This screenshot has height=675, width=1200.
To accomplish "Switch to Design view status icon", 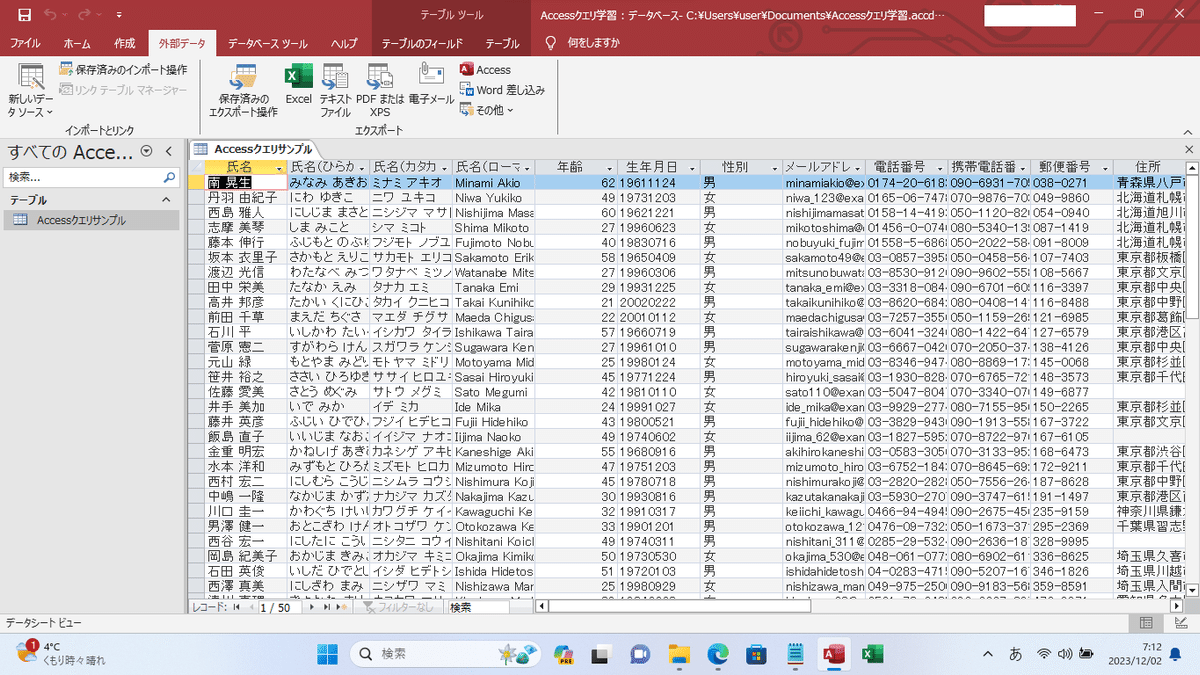I will pos(1179,623).
